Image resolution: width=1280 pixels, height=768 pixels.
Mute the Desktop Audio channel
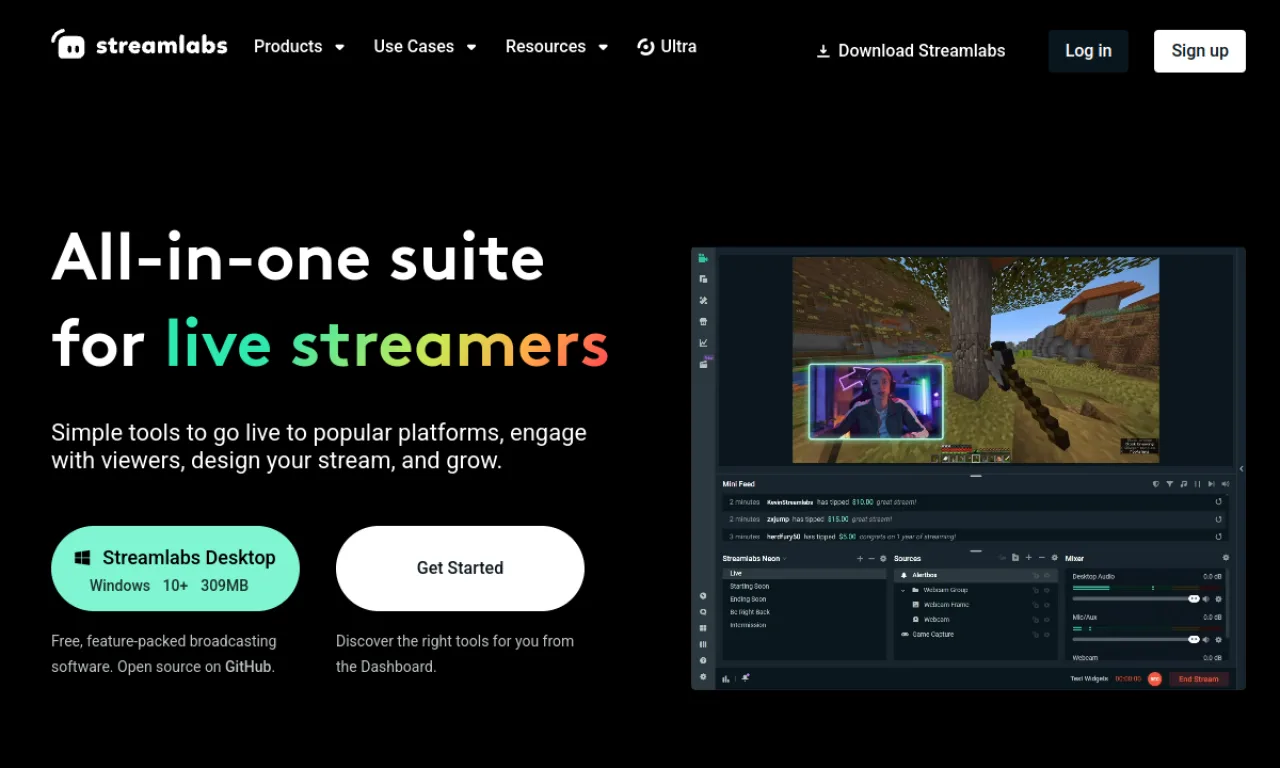coord(1206,599)
